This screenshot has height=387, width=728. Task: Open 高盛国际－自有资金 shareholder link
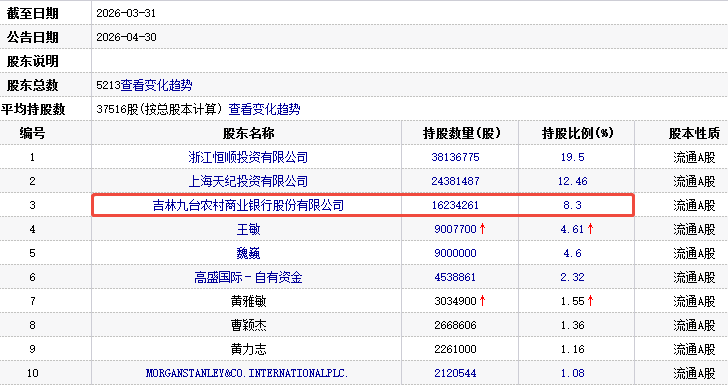point(248,277)
